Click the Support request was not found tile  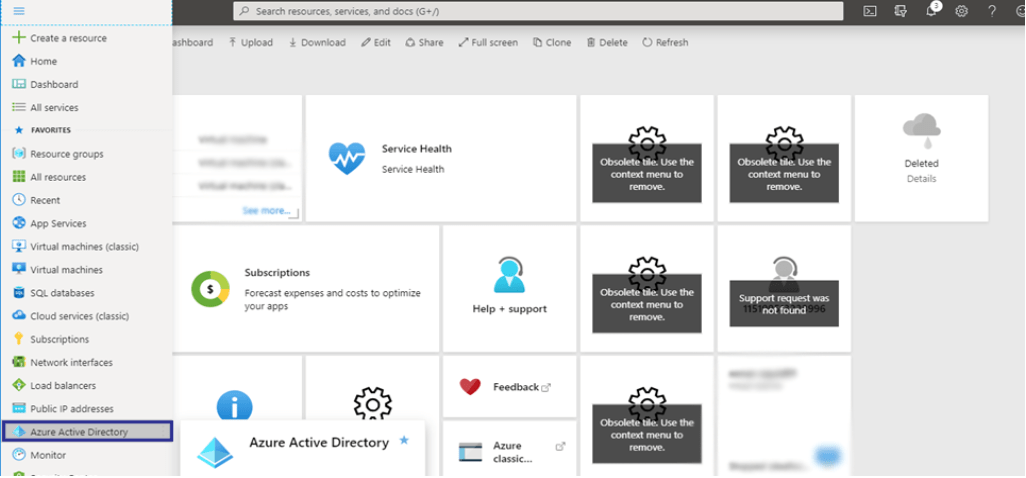784,288
